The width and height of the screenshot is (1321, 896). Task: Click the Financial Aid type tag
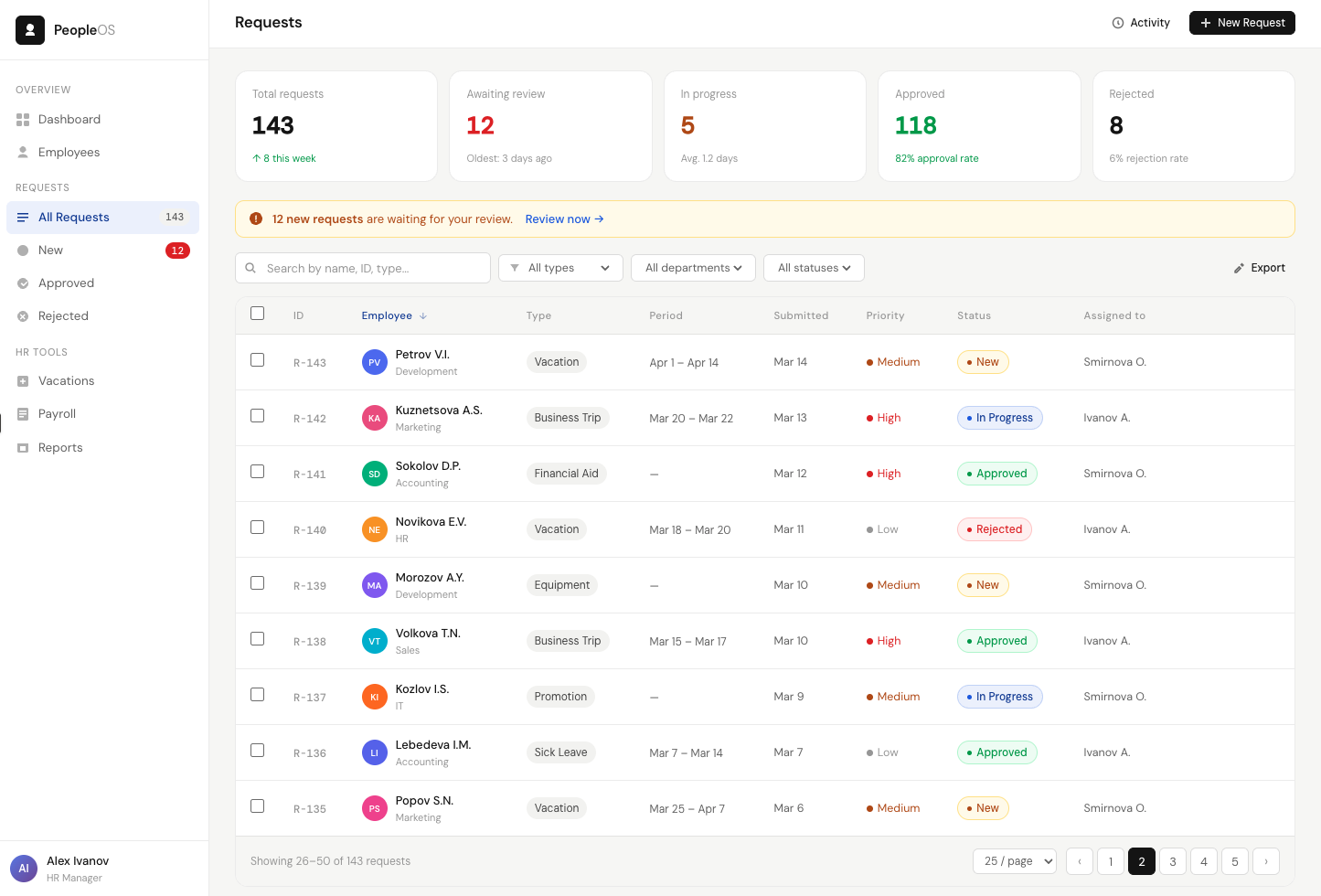coord(567,474)
